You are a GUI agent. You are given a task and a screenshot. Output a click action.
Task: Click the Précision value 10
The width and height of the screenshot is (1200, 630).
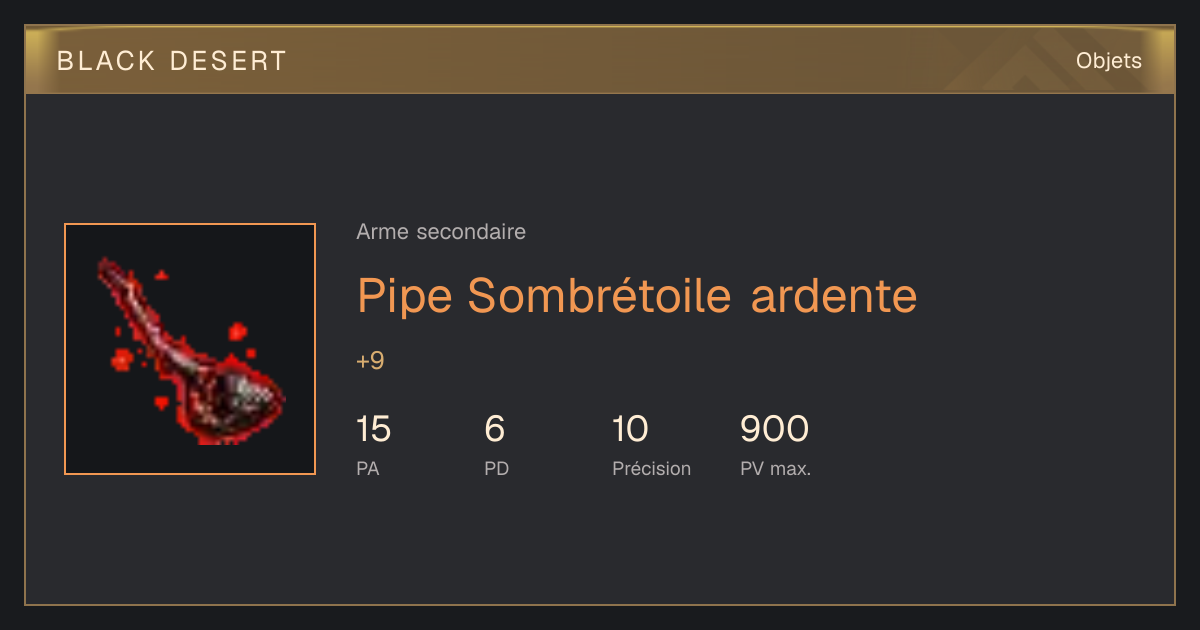(x=630, y=429)
